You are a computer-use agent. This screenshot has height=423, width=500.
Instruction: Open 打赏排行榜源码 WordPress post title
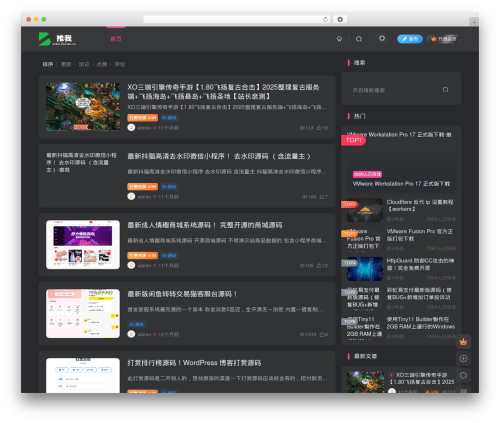pos(194,363)
